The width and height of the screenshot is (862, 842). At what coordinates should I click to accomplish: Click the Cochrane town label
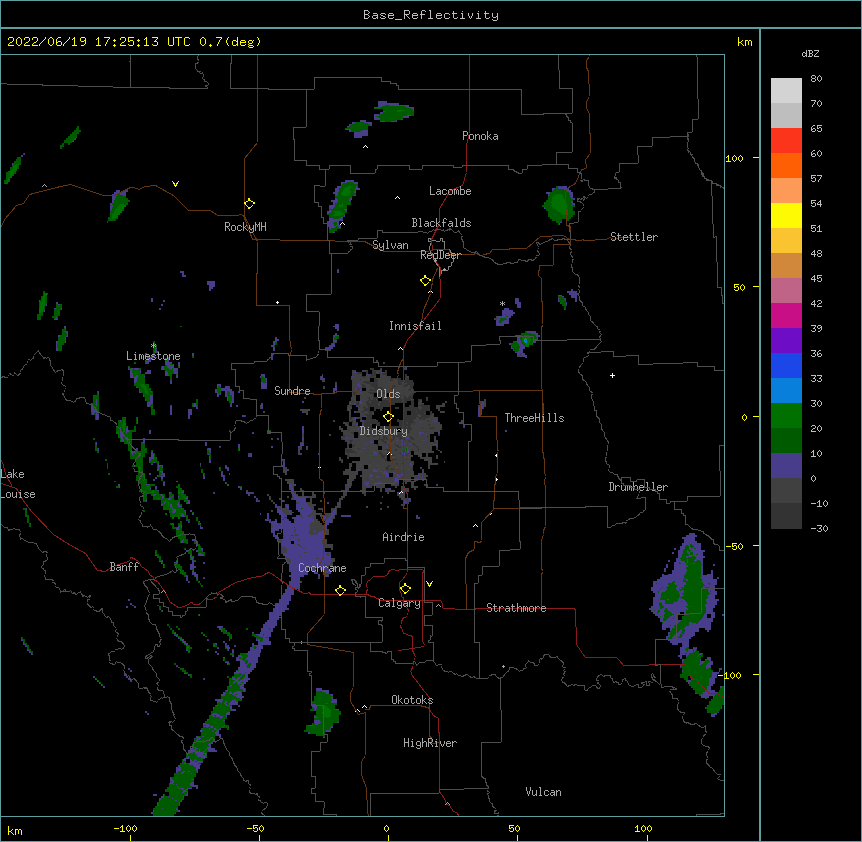click(322, 568)
